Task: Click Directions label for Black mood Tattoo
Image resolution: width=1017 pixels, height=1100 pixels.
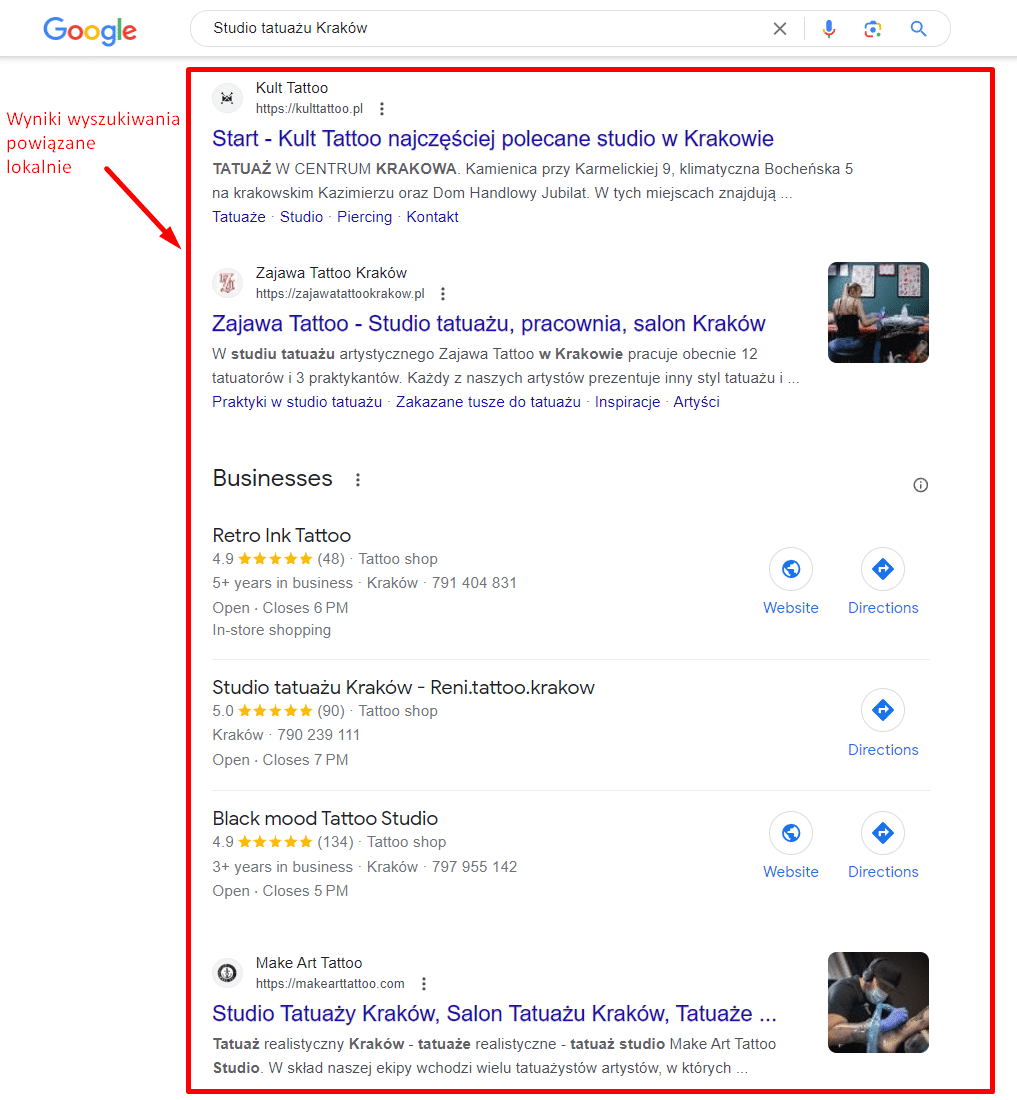Action: (x=883, y=872)
